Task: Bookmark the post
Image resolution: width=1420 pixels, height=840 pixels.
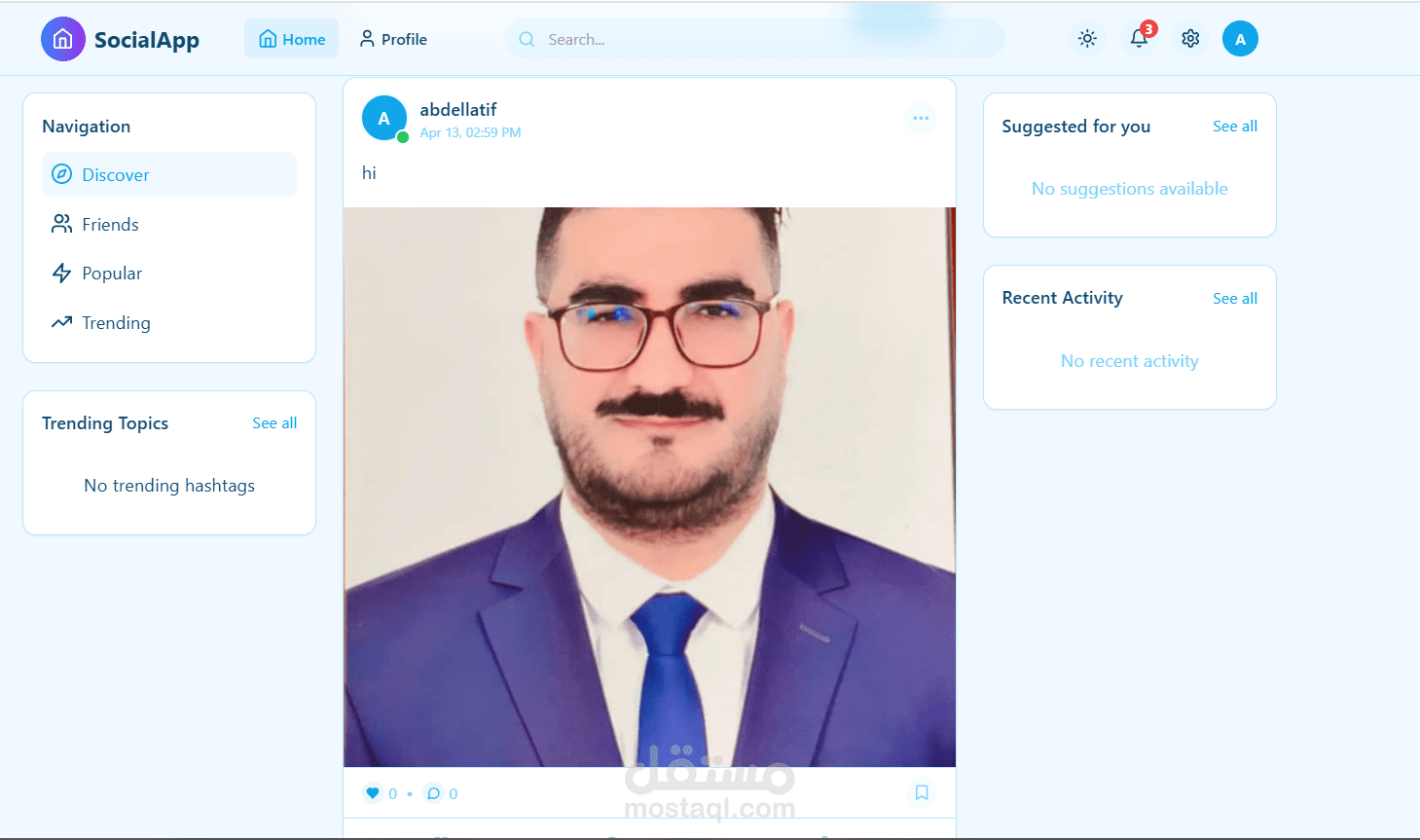Action: pos(922,793)
